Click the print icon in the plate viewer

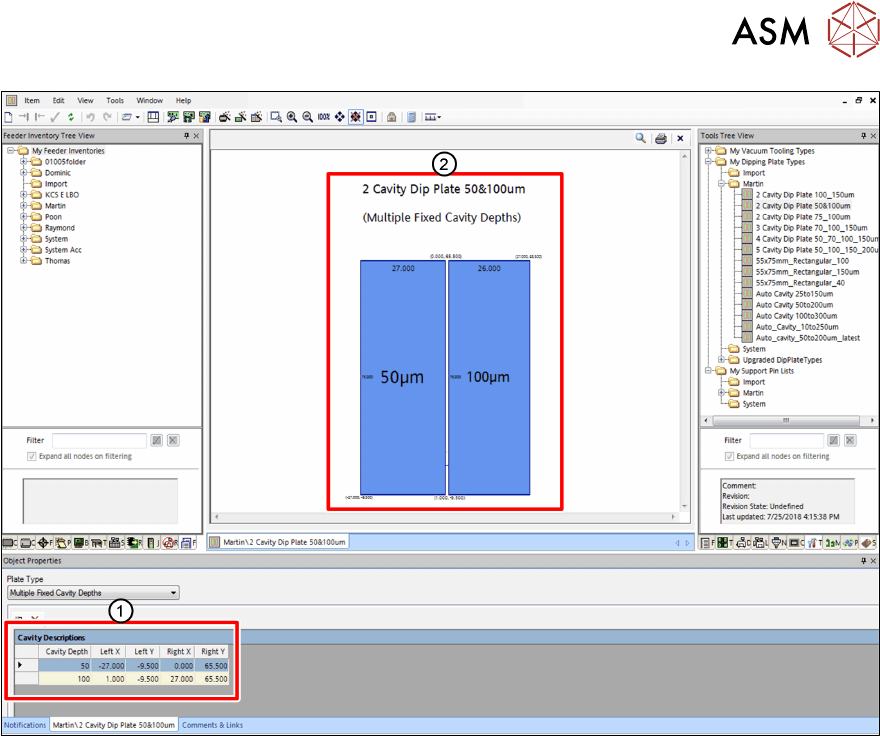click(x=661, y=139)
